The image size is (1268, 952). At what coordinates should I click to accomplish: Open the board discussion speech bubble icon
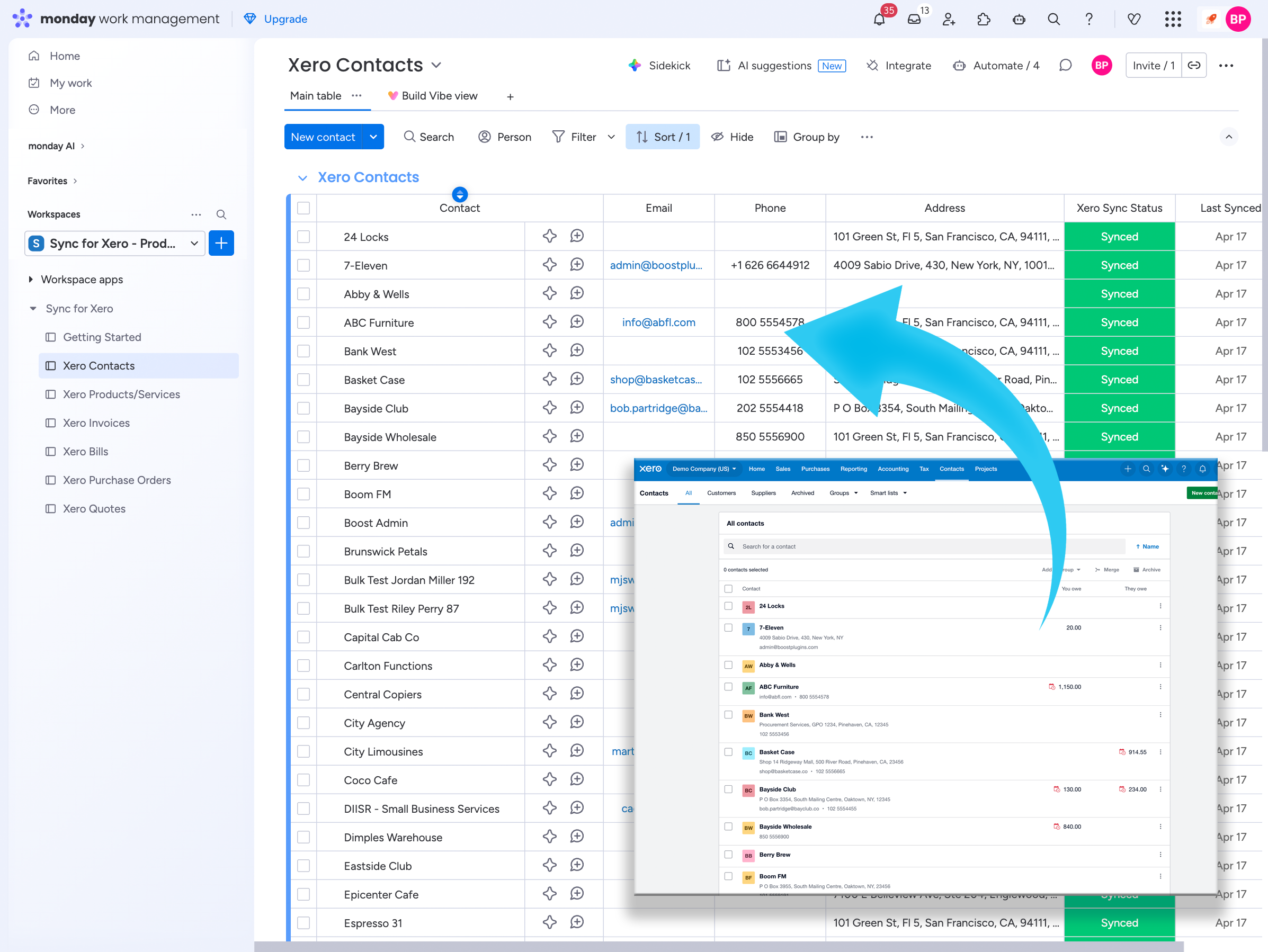[x=1065, y=65]
